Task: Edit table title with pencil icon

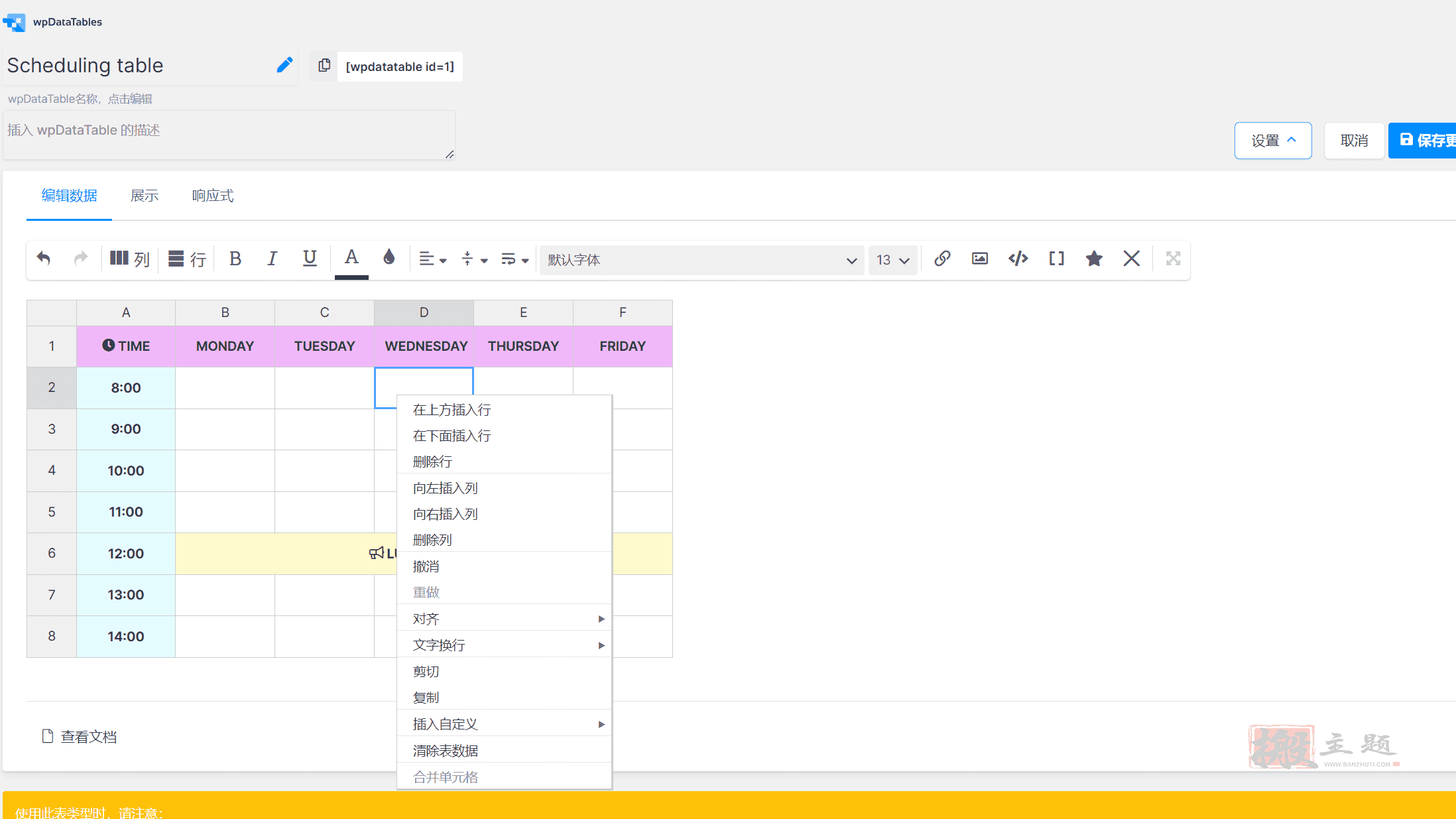Action: (x=284, y=65)
